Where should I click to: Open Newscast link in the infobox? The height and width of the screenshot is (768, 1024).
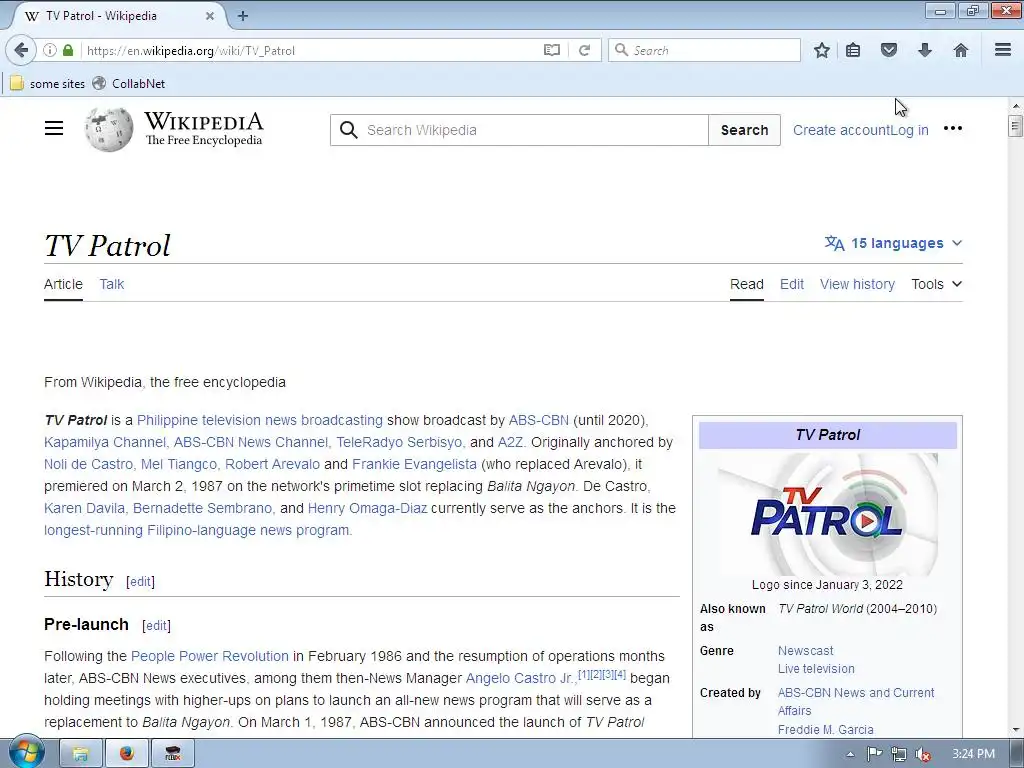805,650
